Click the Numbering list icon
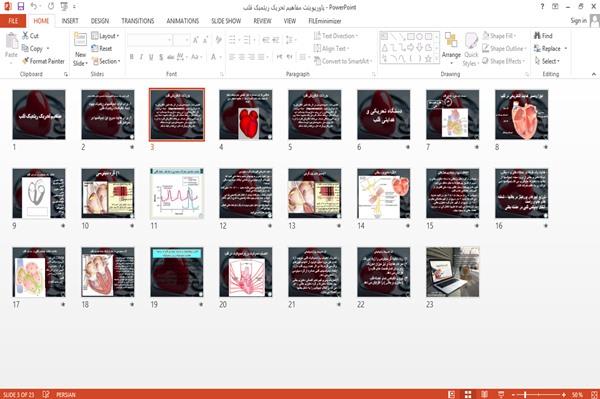 248,40
